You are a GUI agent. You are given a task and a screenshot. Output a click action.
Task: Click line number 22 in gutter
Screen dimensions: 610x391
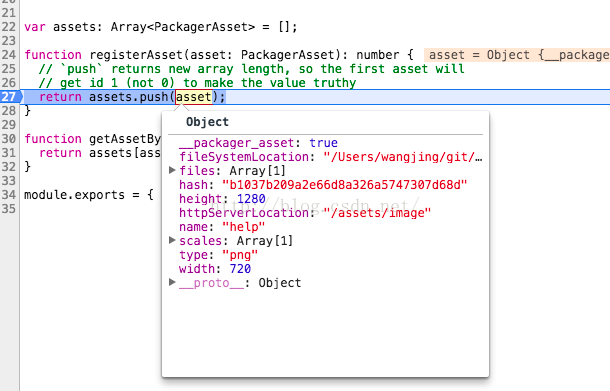tap(8, 27)
